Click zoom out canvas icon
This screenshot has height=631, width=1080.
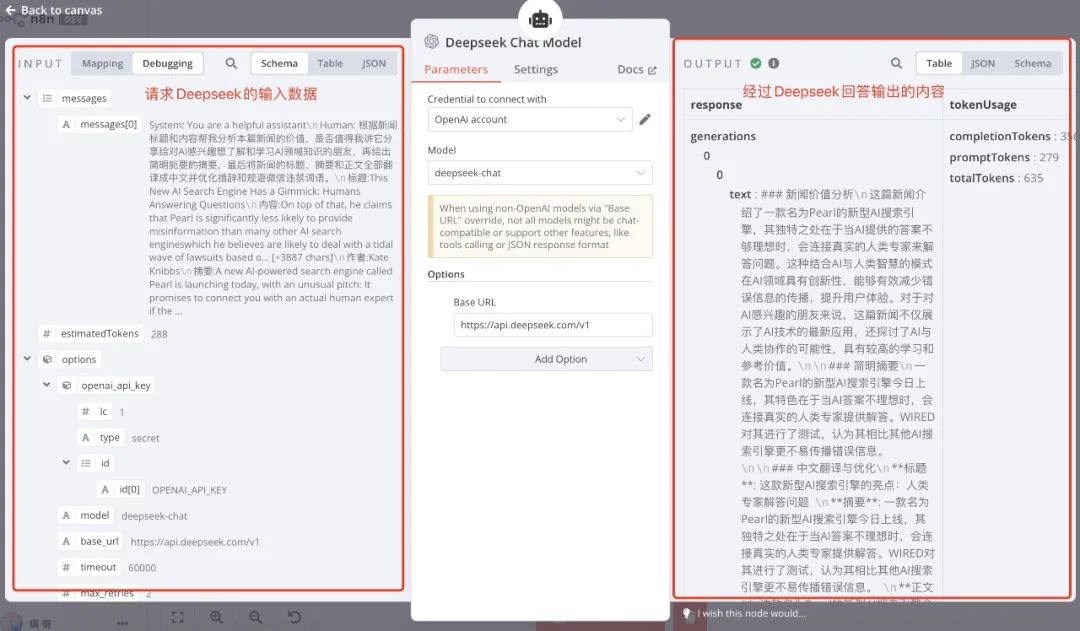(255, 617)
